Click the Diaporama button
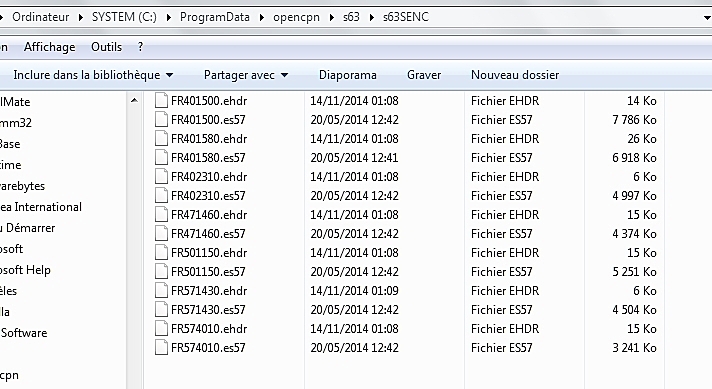 click(x=347, y=75)
